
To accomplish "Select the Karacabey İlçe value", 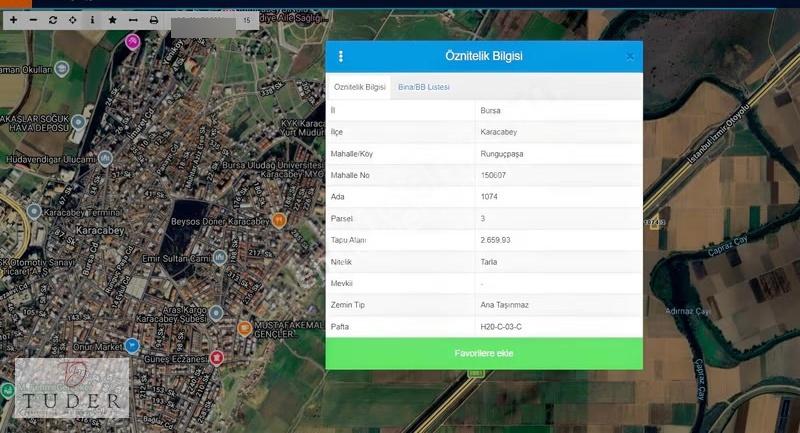I will (498, 132).
